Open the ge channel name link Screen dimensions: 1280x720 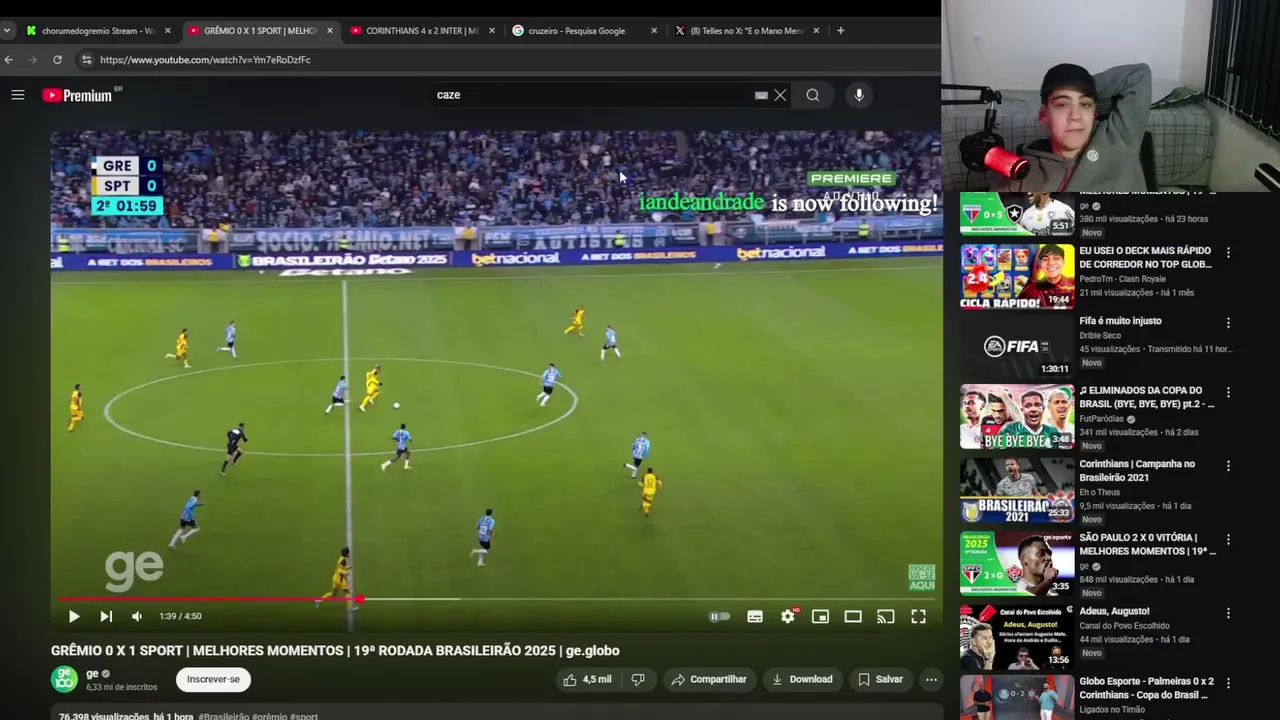92,673
